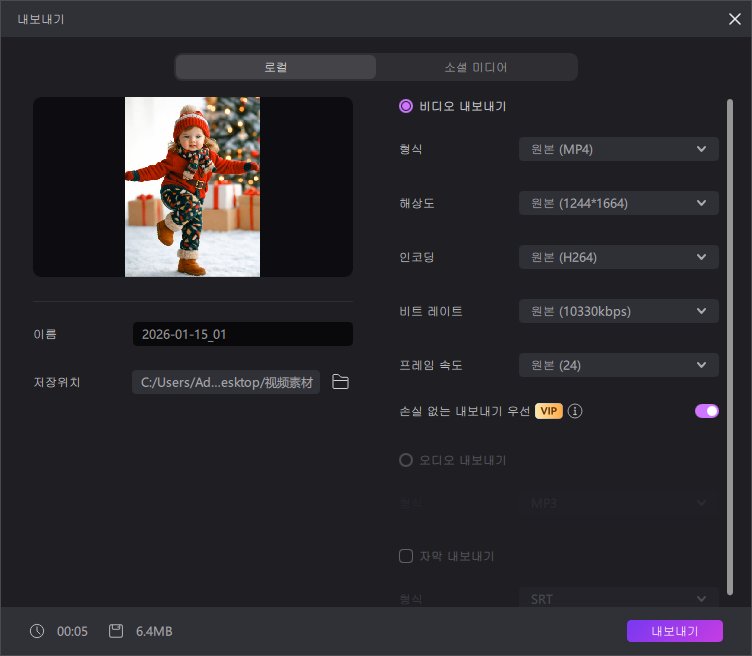Viewport: 752px width, 656px height.
Task: Click the folder icon to browse save location
Action: pos(341,382)
